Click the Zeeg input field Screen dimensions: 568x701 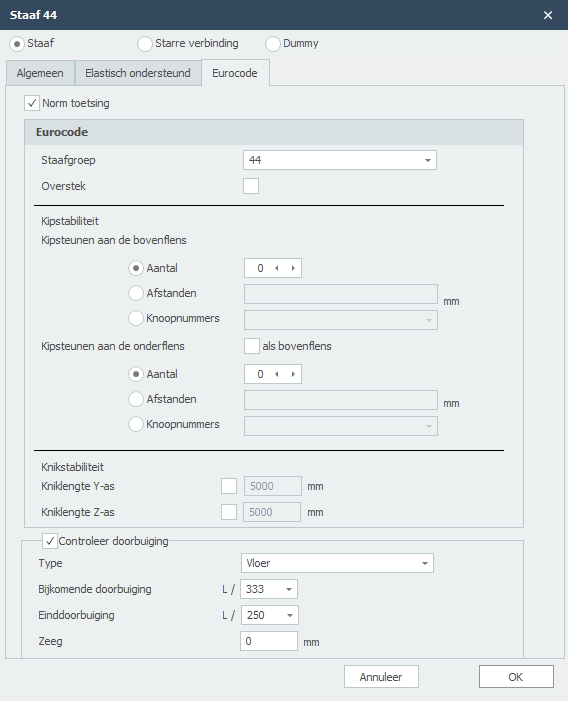269,641
